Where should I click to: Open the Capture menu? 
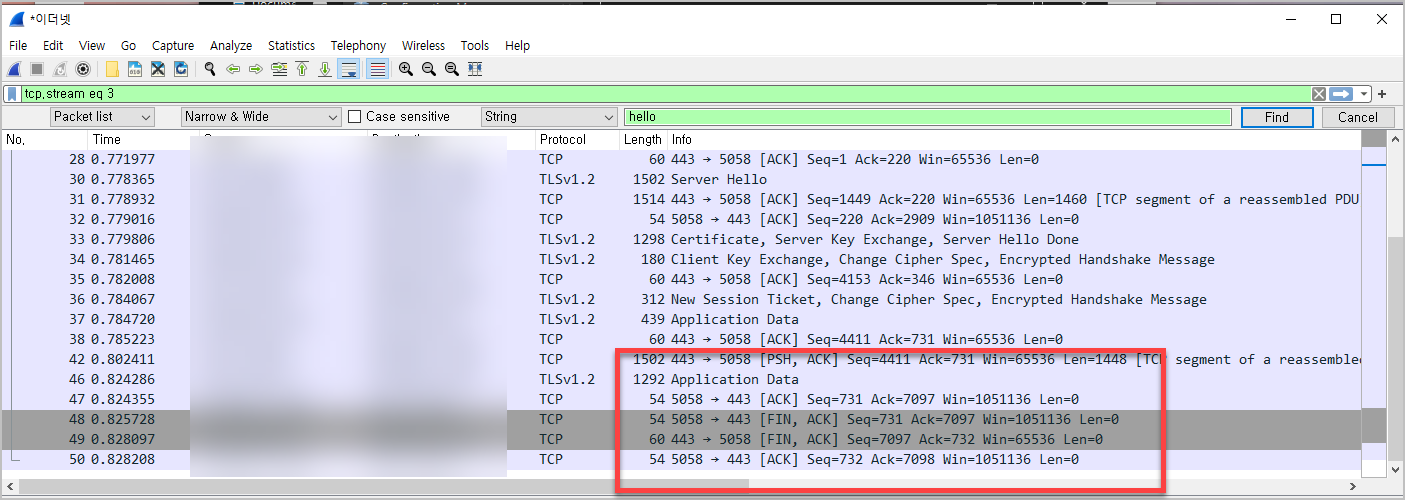coord(173,46)
